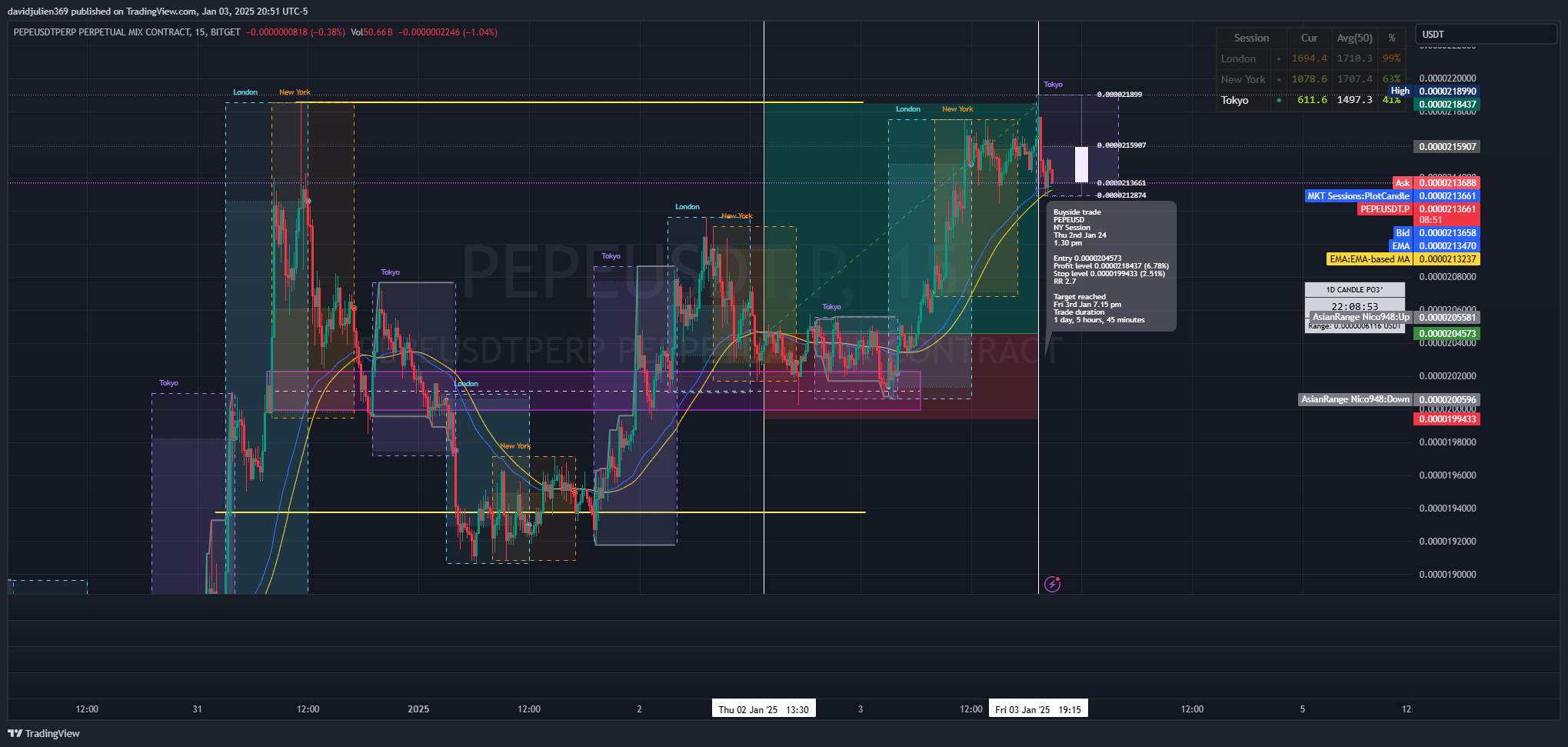Click the price change -0.0000000818 (-0.38%) readout

pyautogui.click(x=295, y=32)
